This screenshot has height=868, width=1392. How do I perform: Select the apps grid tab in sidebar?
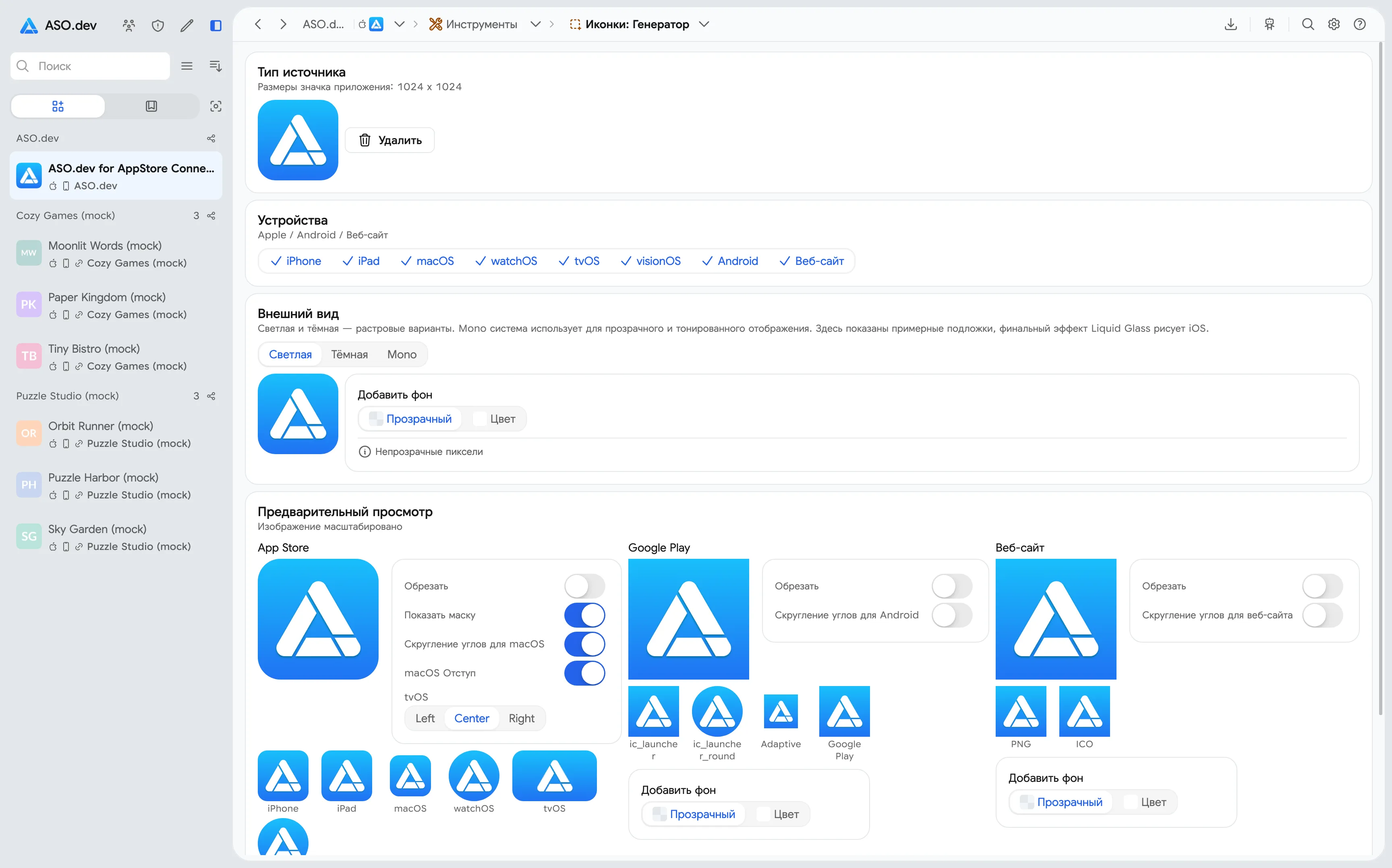(58, 106)
